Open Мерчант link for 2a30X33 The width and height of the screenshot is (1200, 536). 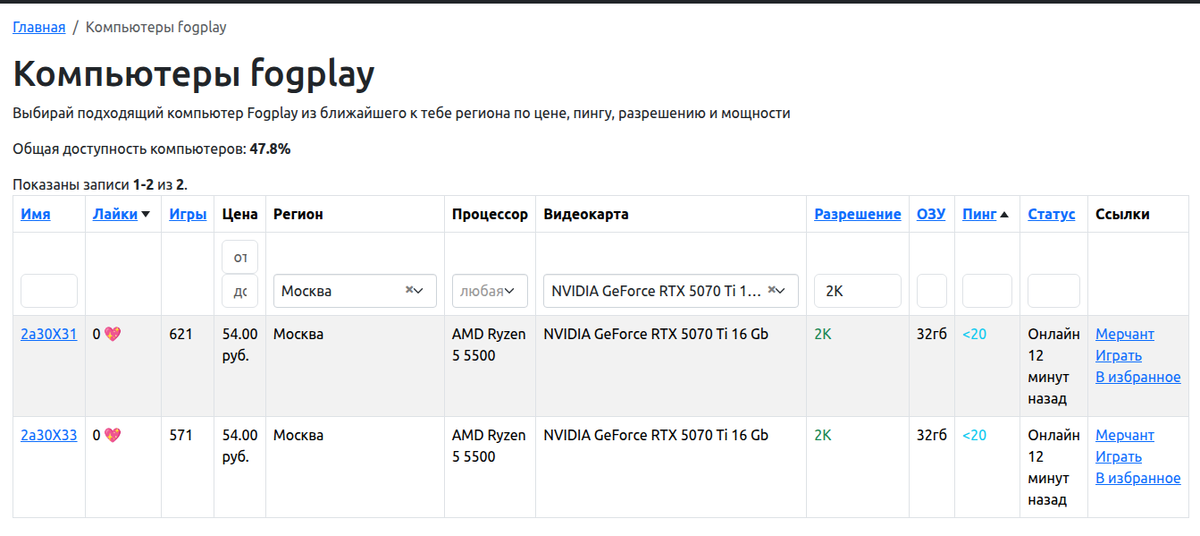[x=1125, y=435]
